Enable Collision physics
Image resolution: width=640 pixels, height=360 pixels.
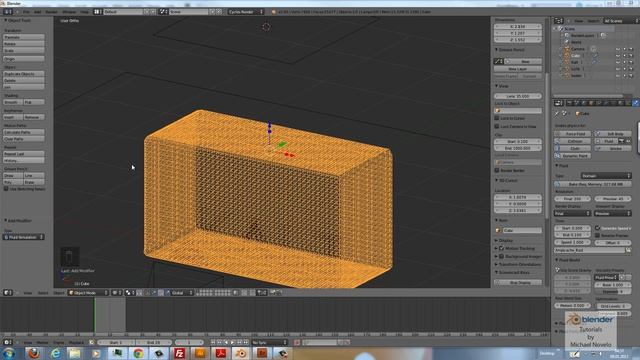pyautogui.click(x=572, y=141)
